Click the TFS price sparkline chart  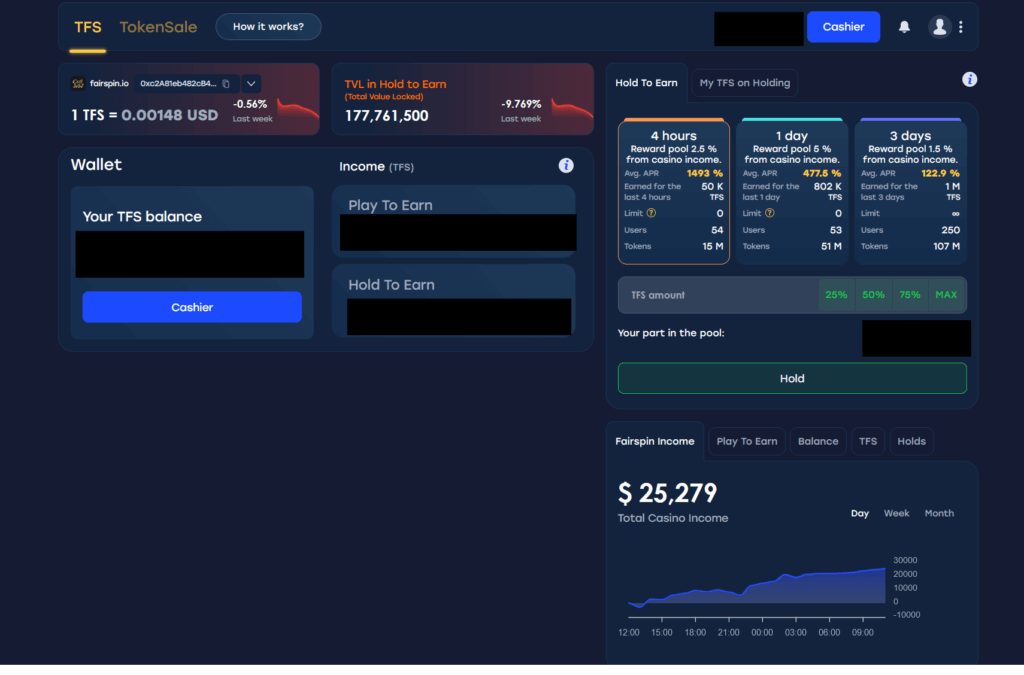click(298, 108)
